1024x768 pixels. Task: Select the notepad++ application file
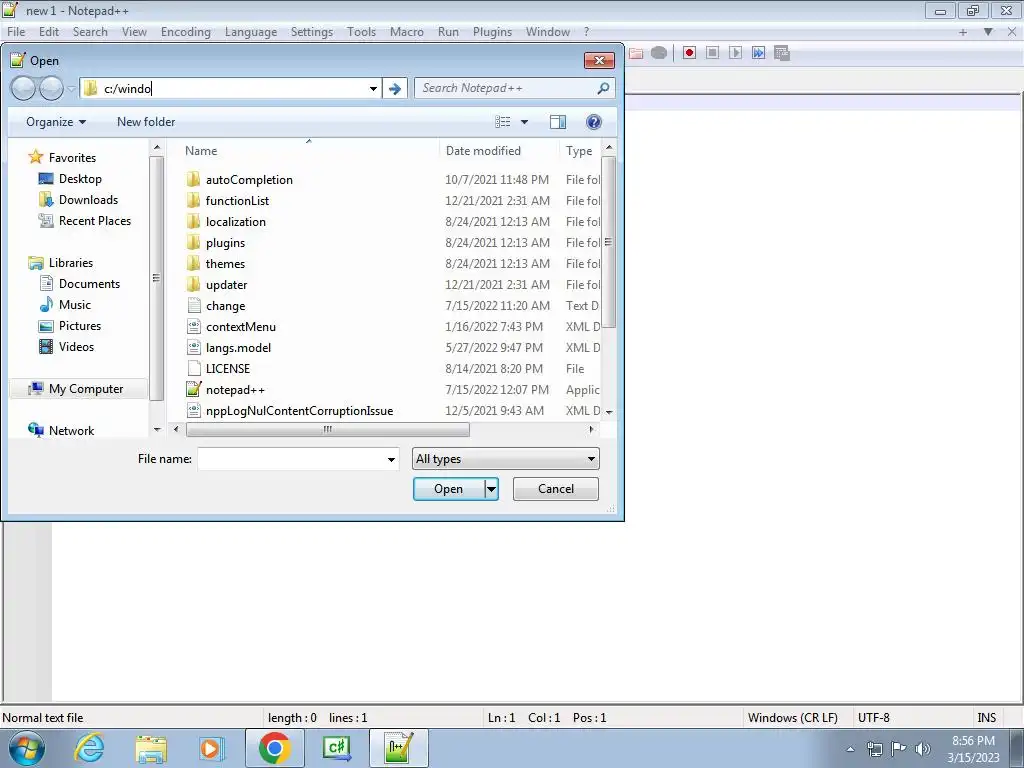[x=235, y=390]
